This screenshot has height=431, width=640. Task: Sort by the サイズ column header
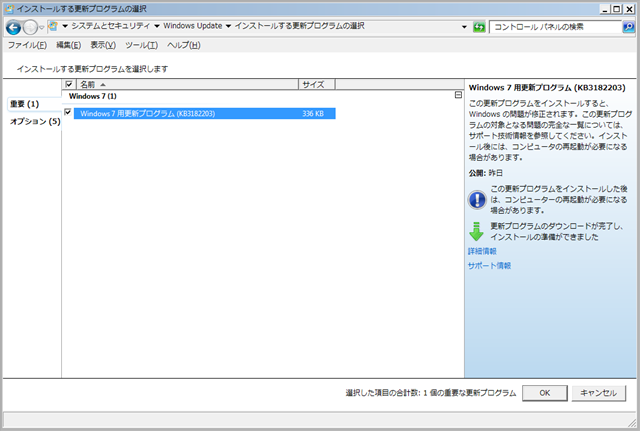317,84
